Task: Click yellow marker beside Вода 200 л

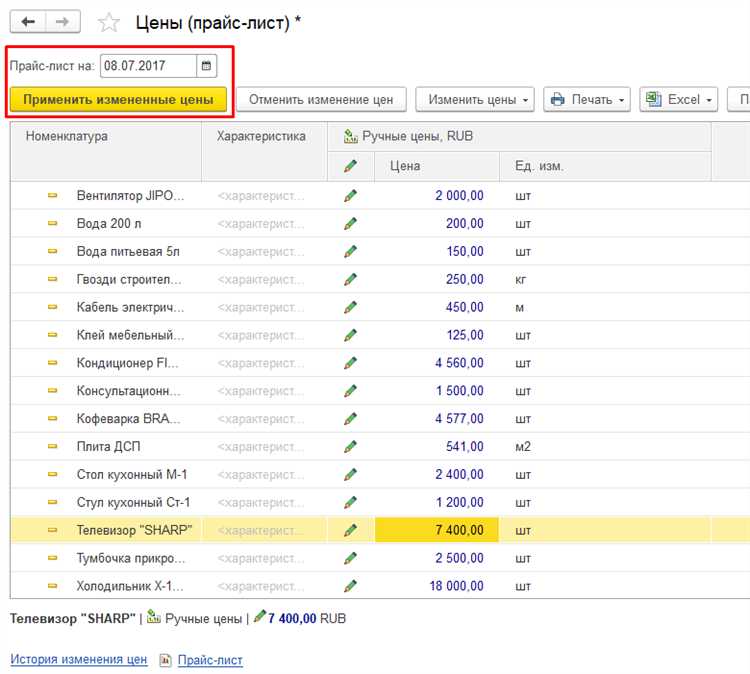Action: [53, 224]
